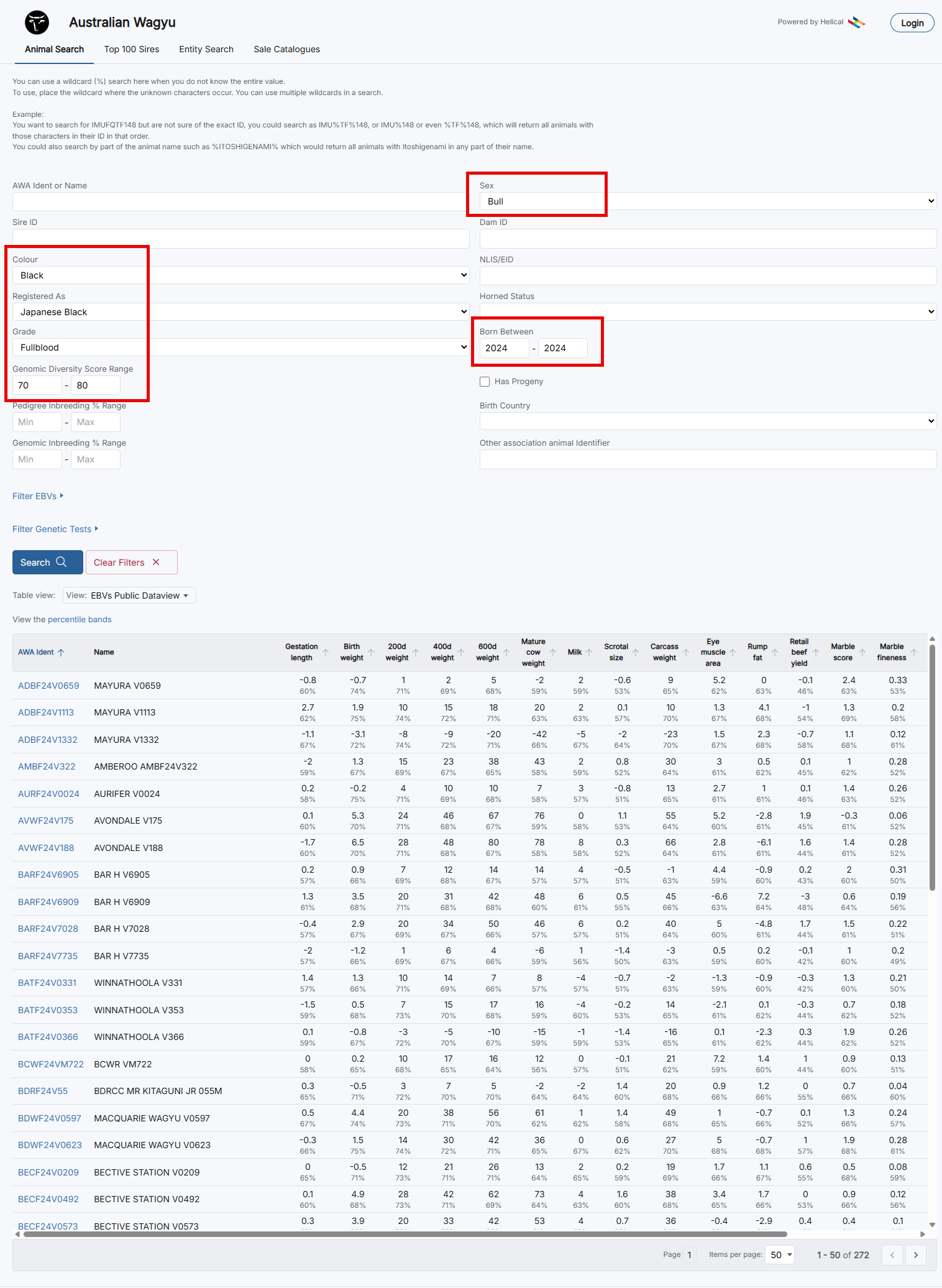942x1288 pixels.
Task: Open the Items per page dropdown
Action: tap(781, 1254)
